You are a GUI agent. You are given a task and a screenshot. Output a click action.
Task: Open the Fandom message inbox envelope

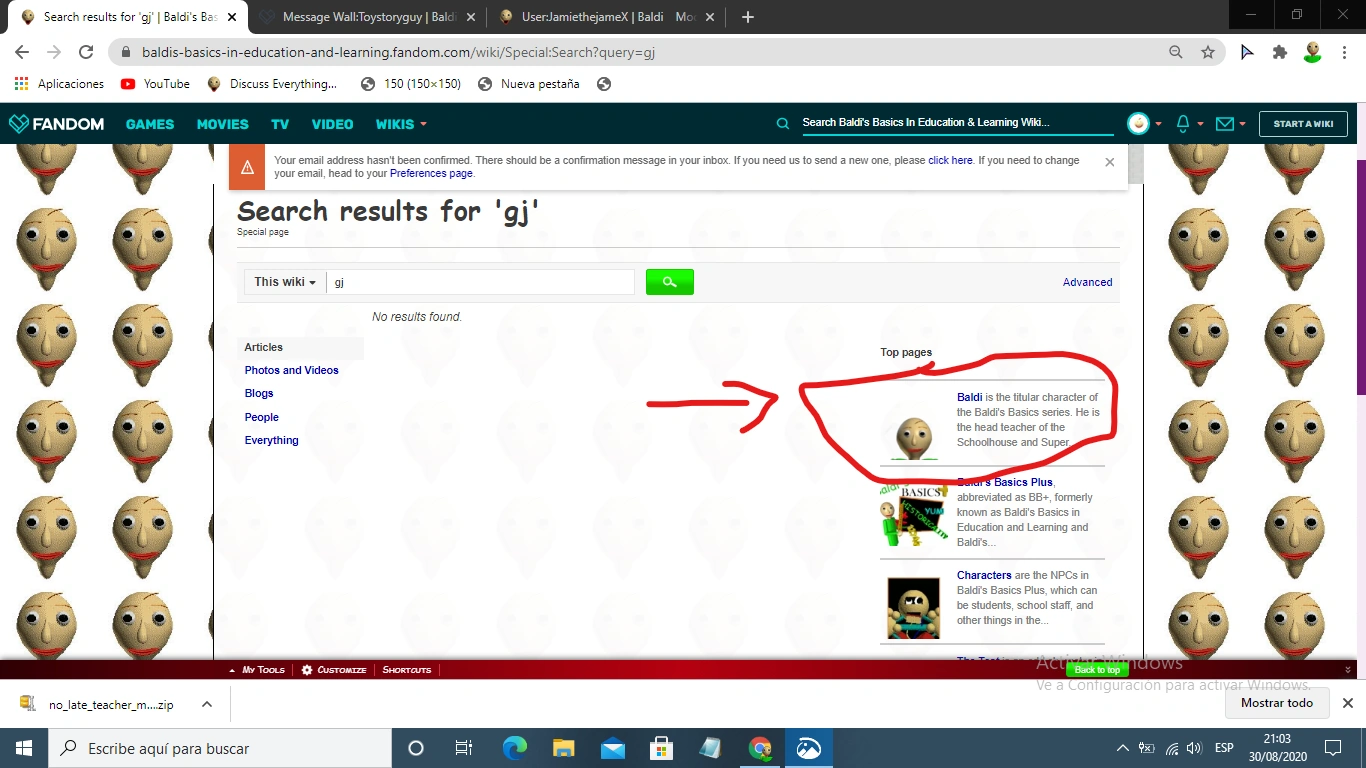pos(1224,123)
